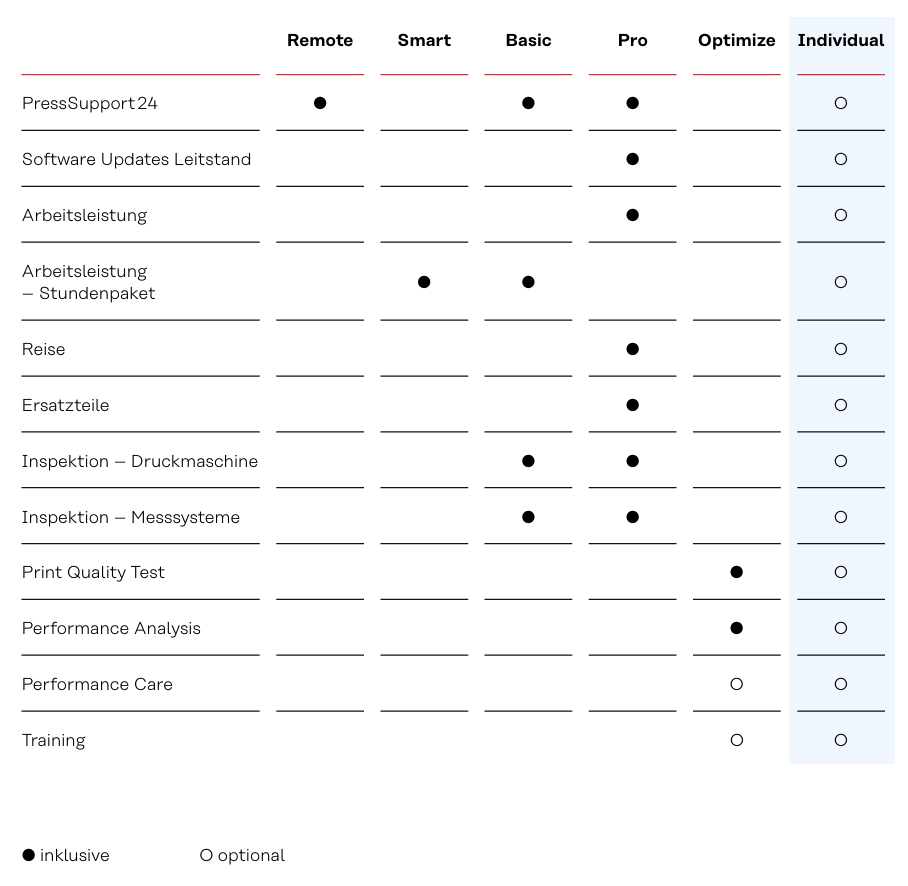Click the Pro column header

click(632, 40)
